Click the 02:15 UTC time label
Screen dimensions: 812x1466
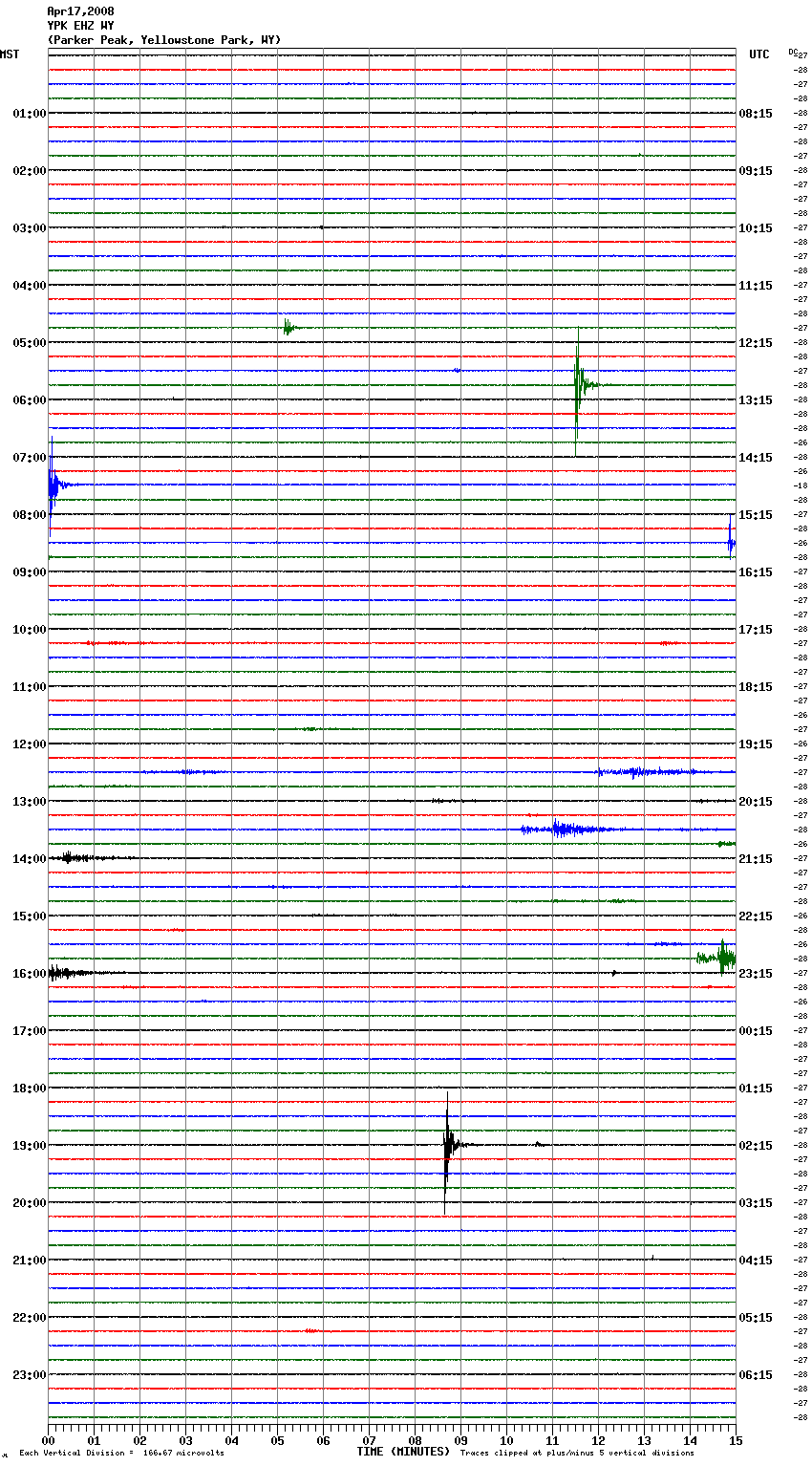[x=756, y=1146]
